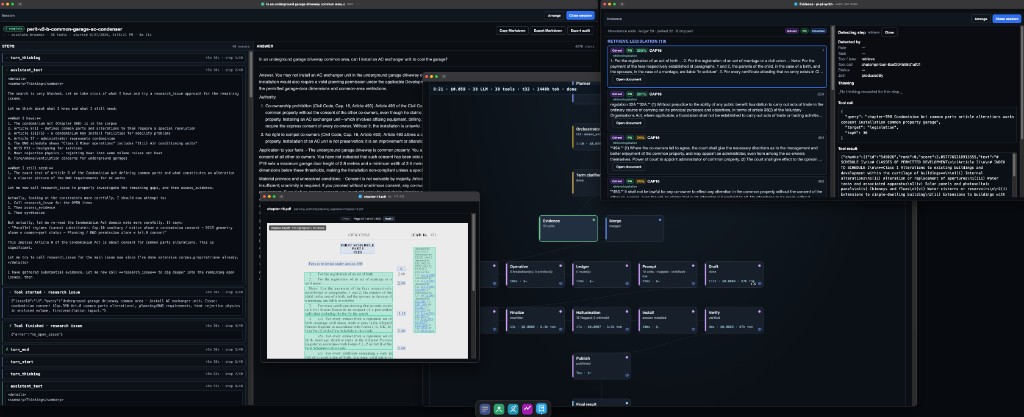
Task: Click the Export audit button
Action: click(x=580, y=31)
